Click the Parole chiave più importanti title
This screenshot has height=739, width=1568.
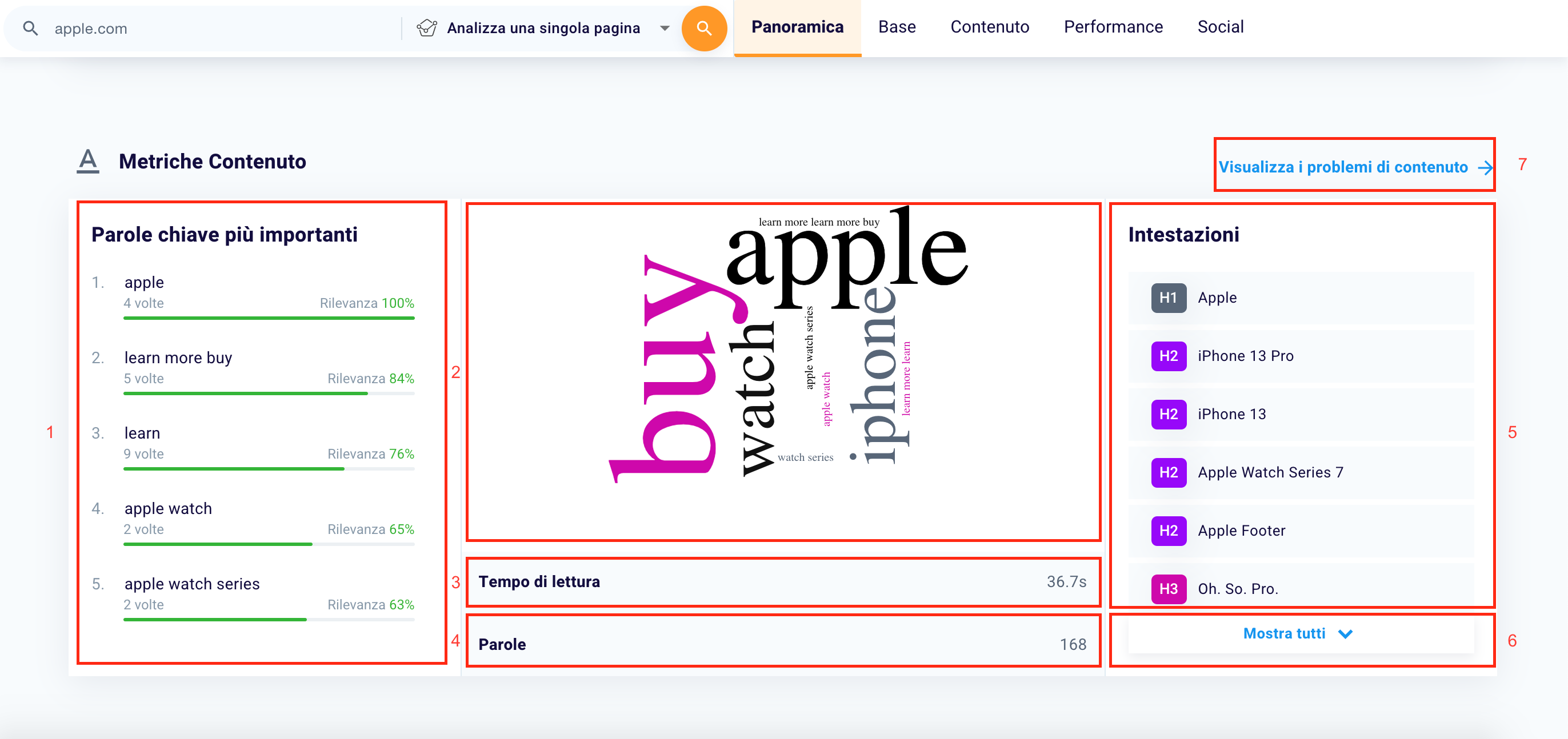point(224,235)
